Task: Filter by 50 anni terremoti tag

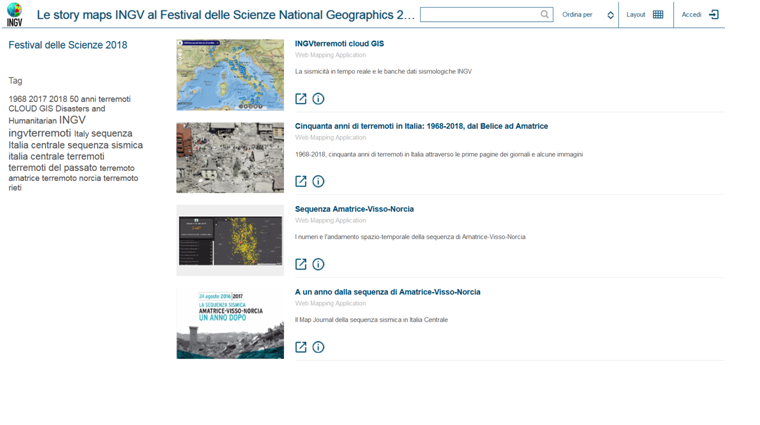Action: pyautogui.click(x=100, y=99)
